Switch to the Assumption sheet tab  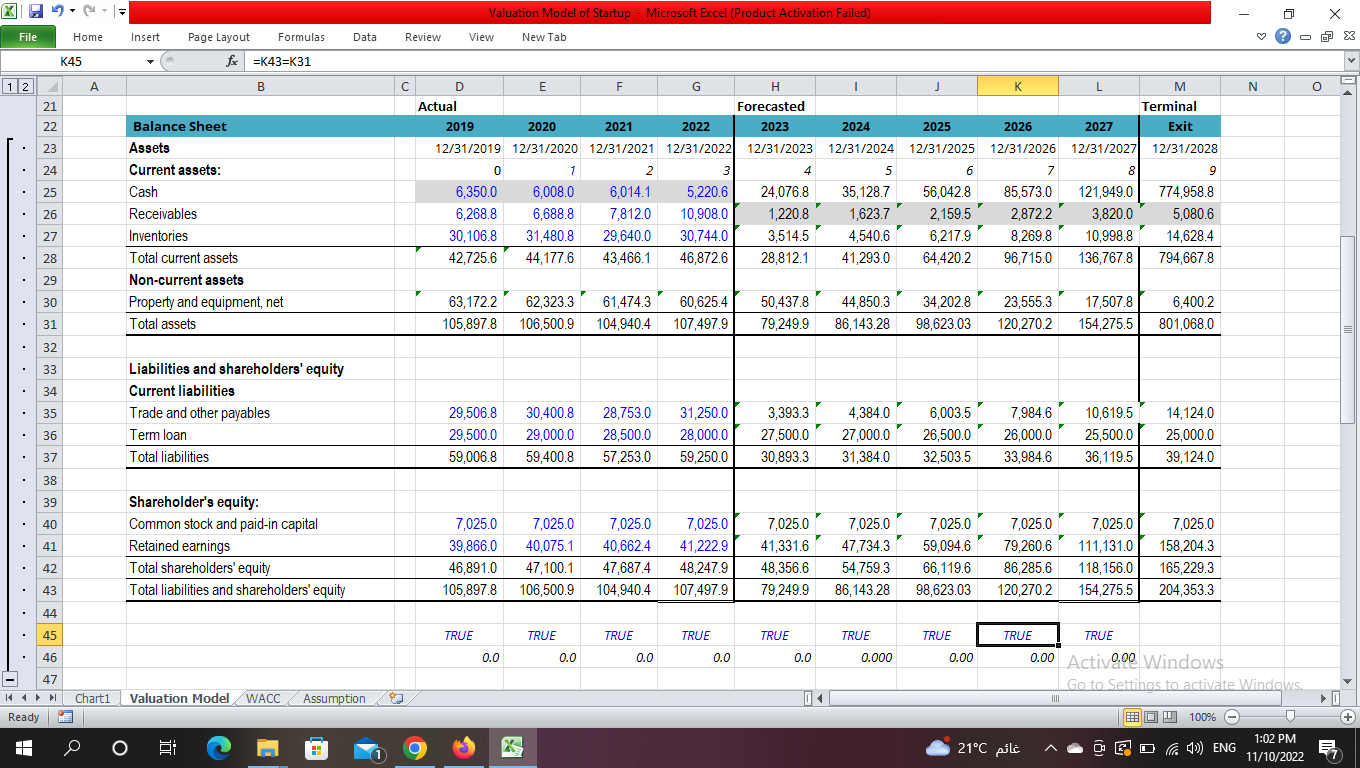[334, 698]
